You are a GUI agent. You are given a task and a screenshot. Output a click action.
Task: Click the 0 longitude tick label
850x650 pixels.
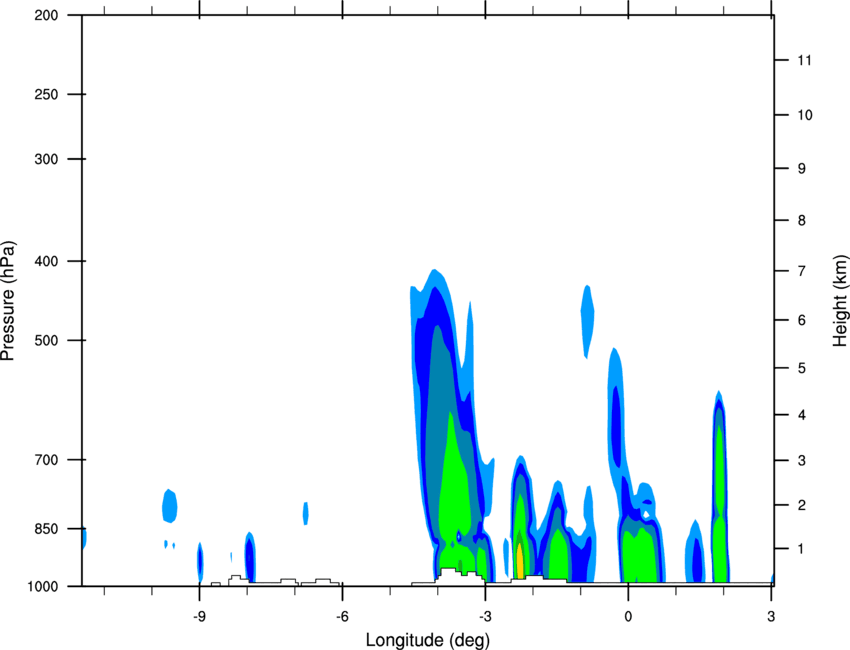628,617
